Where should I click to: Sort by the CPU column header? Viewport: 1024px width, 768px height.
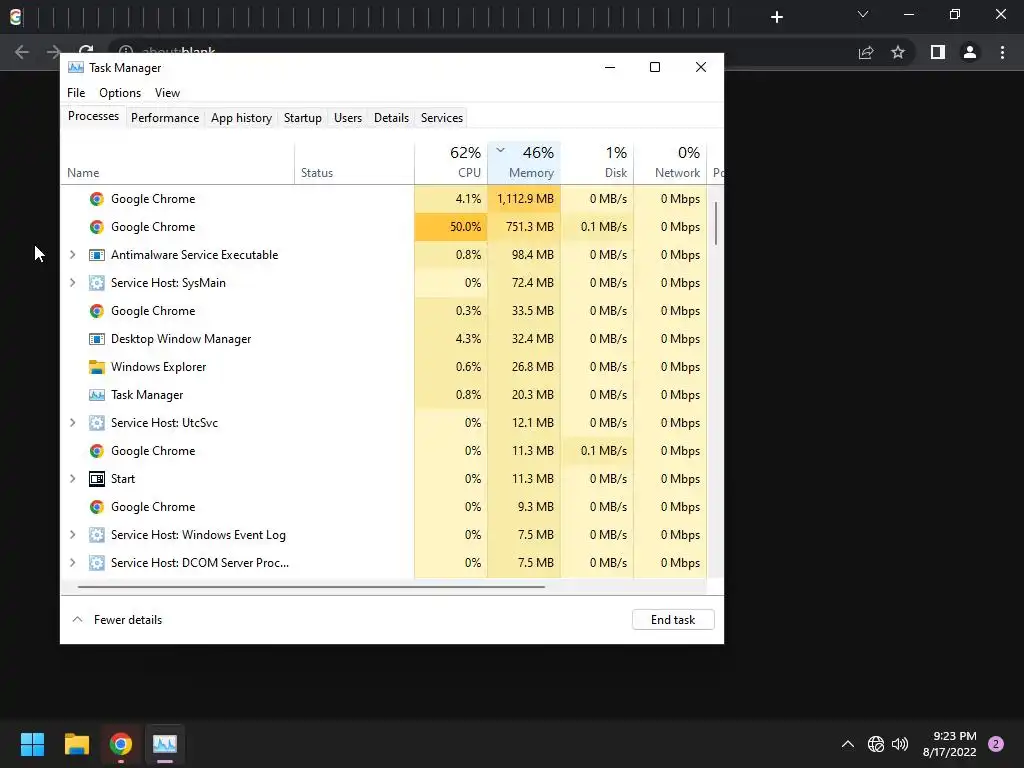click(451, 163)
